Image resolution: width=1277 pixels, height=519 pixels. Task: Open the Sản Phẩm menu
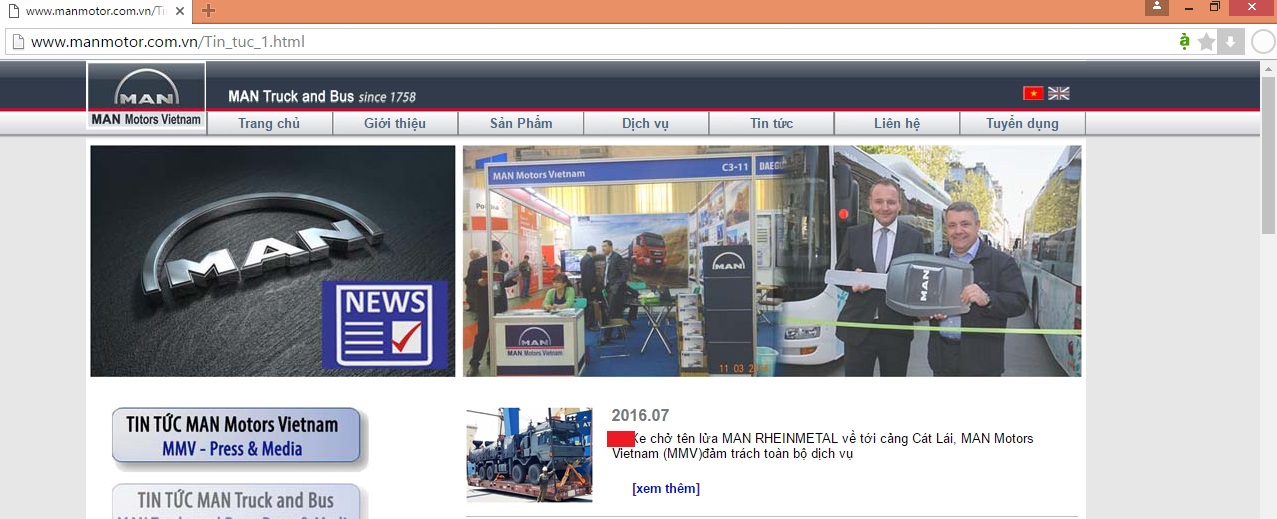pos(521,123)
